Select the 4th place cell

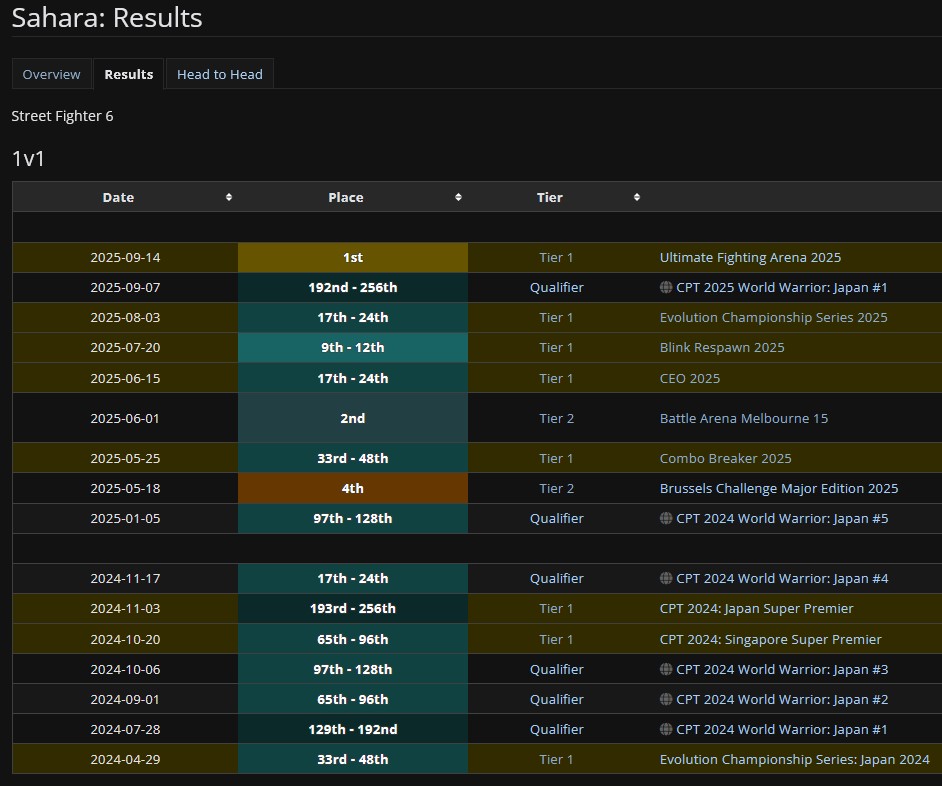(x=353, y=488)
